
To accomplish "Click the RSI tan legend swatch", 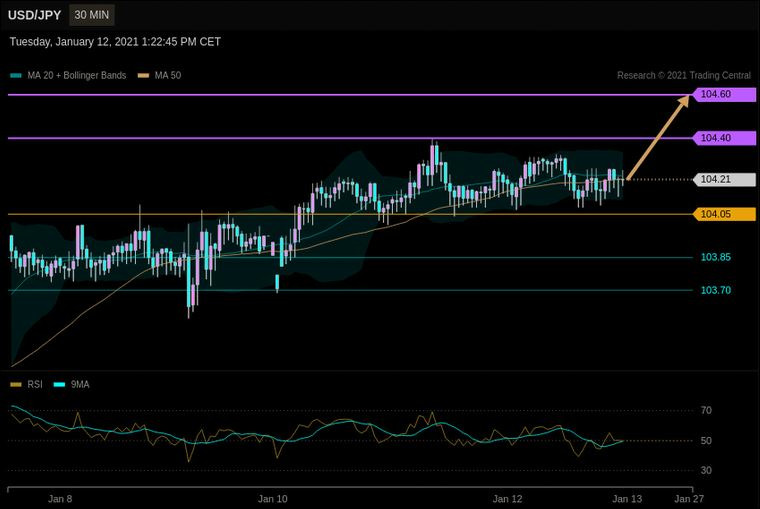I will pyautogui.click(x=16, y=384).
